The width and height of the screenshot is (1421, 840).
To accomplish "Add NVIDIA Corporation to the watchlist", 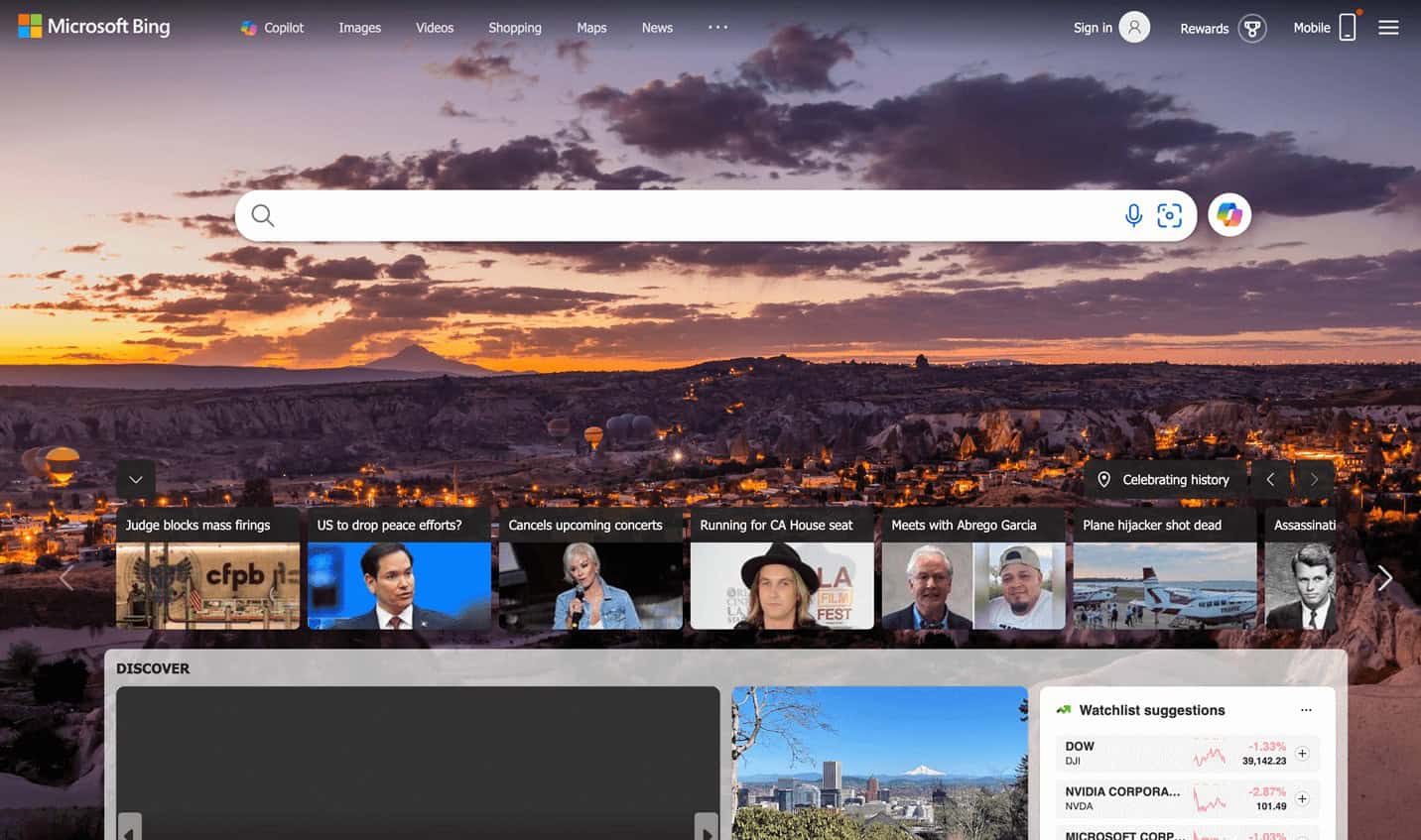I will click(x=1302, y=798).
